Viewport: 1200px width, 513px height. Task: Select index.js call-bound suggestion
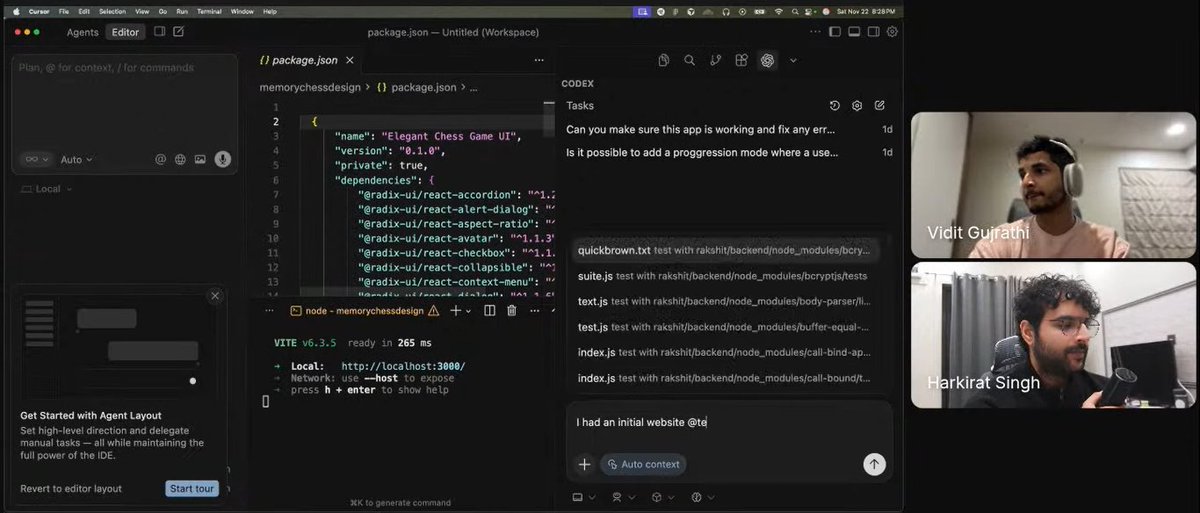tap(728, 378)
